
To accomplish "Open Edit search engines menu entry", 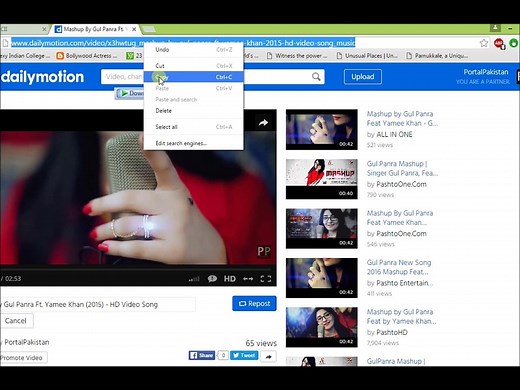I will [194, 143].
